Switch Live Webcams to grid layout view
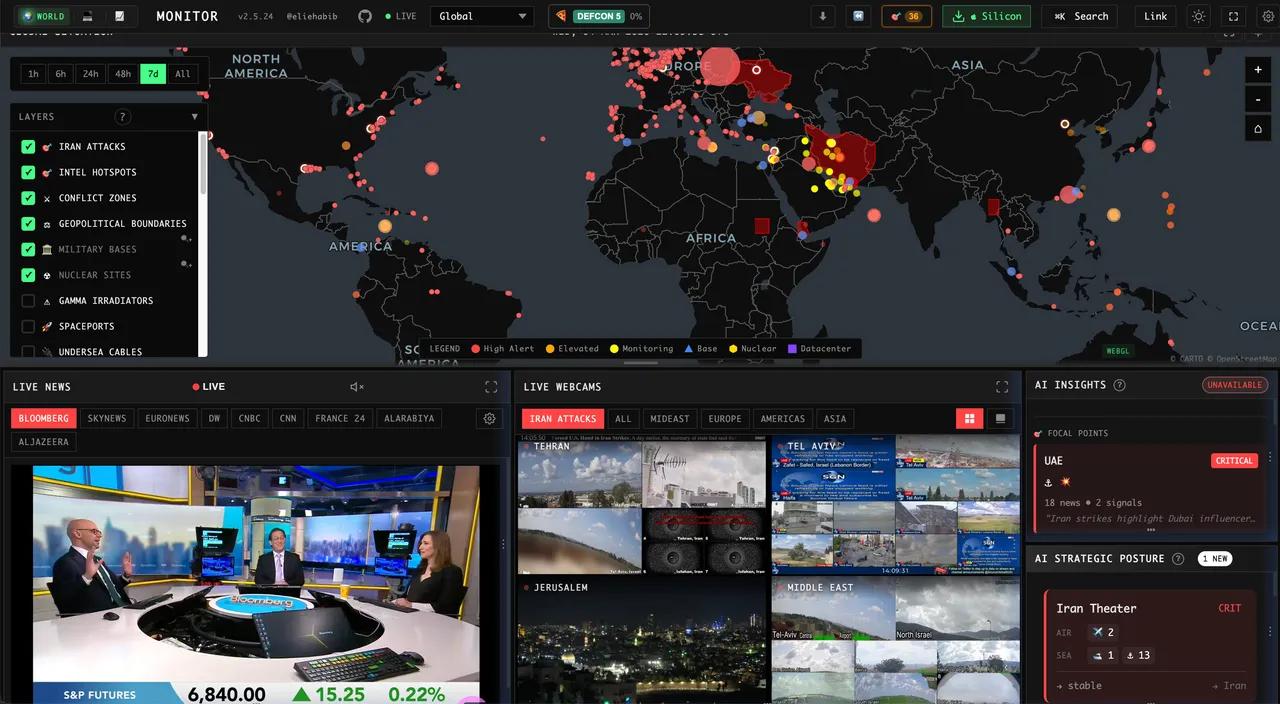Screen dimensions: 1280x704 tap(969, 418)
